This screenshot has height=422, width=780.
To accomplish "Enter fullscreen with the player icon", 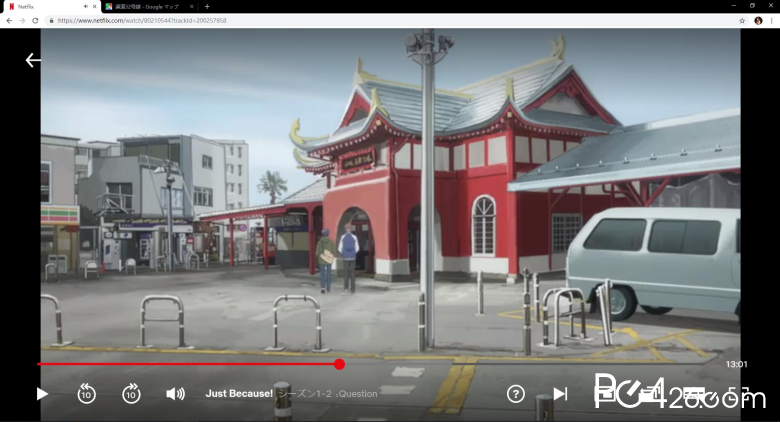I will [737, 394].
